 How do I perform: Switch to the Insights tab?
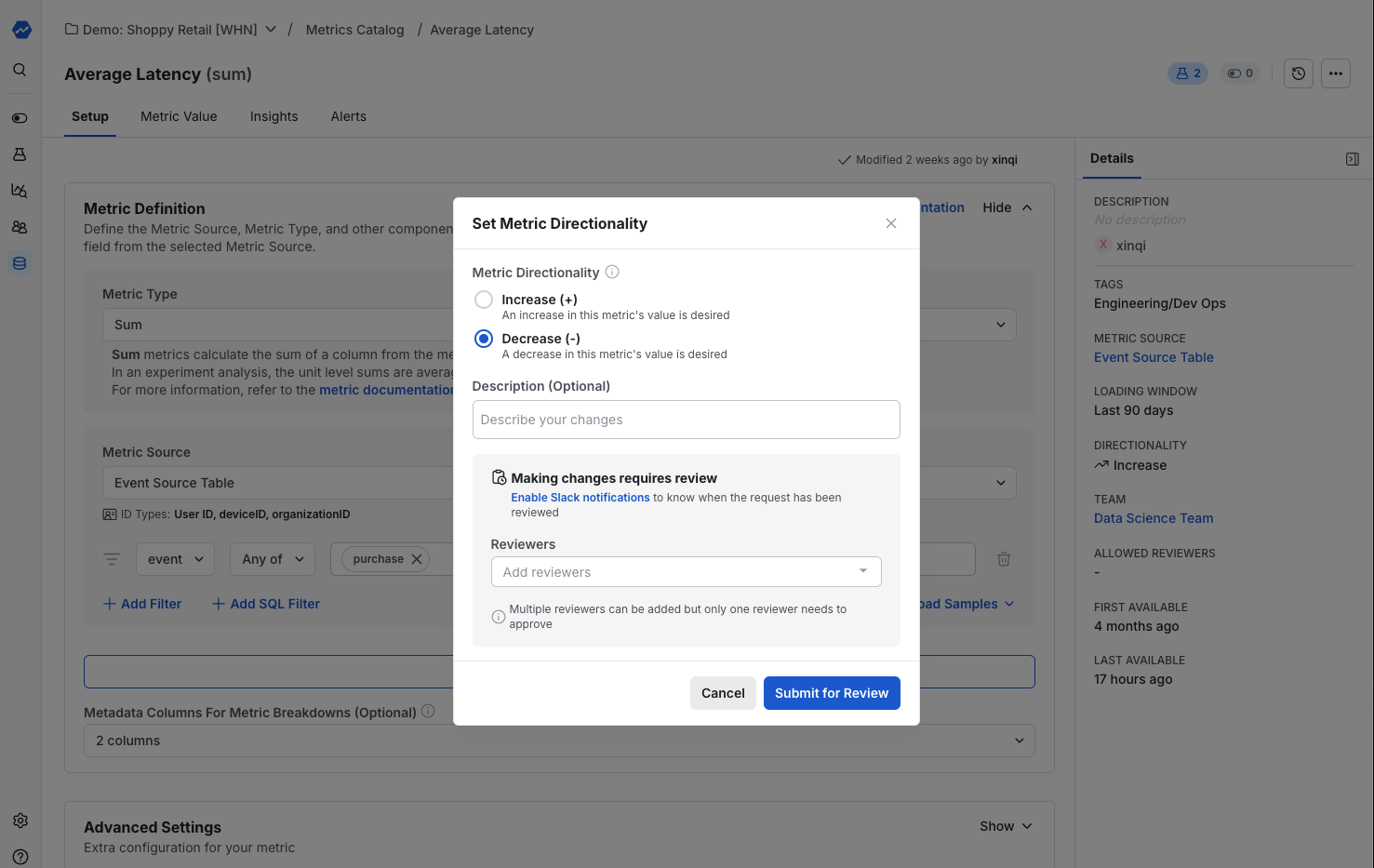click(x=273, y=116)
